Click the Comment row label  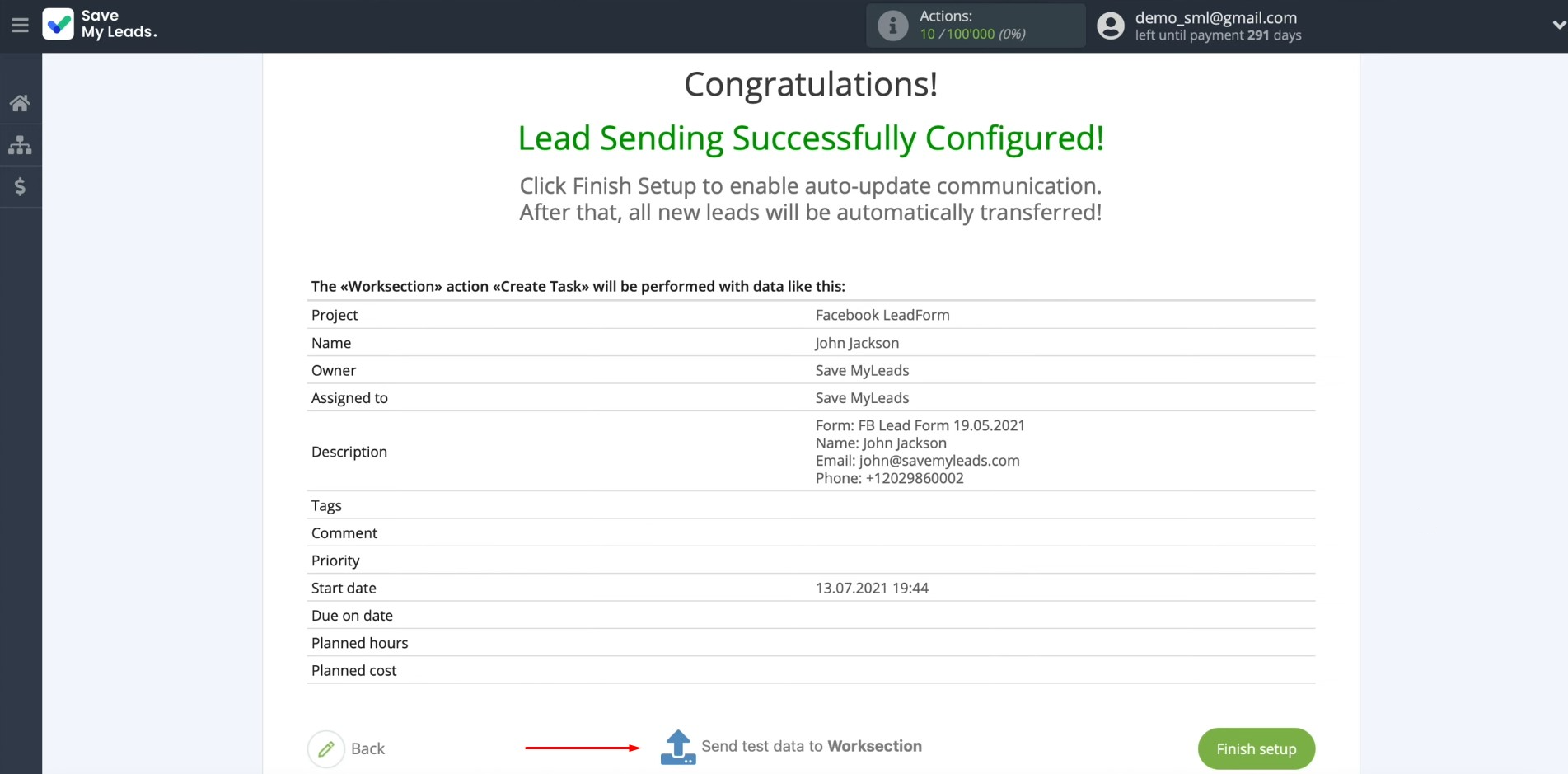(344, 533)
